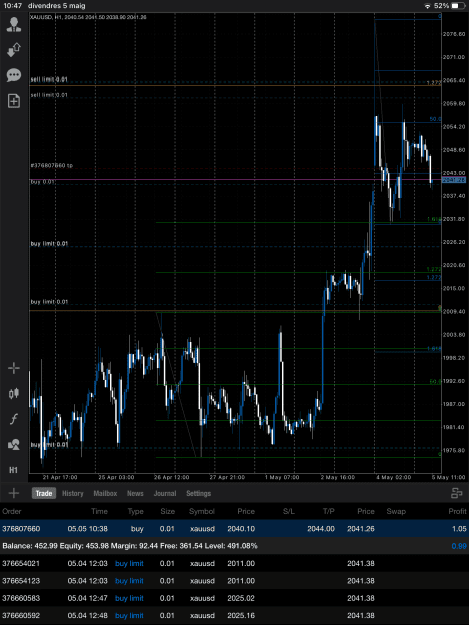Sort by the Swap column header
Viewport: 469px width, 625px height.
[396, 511]
